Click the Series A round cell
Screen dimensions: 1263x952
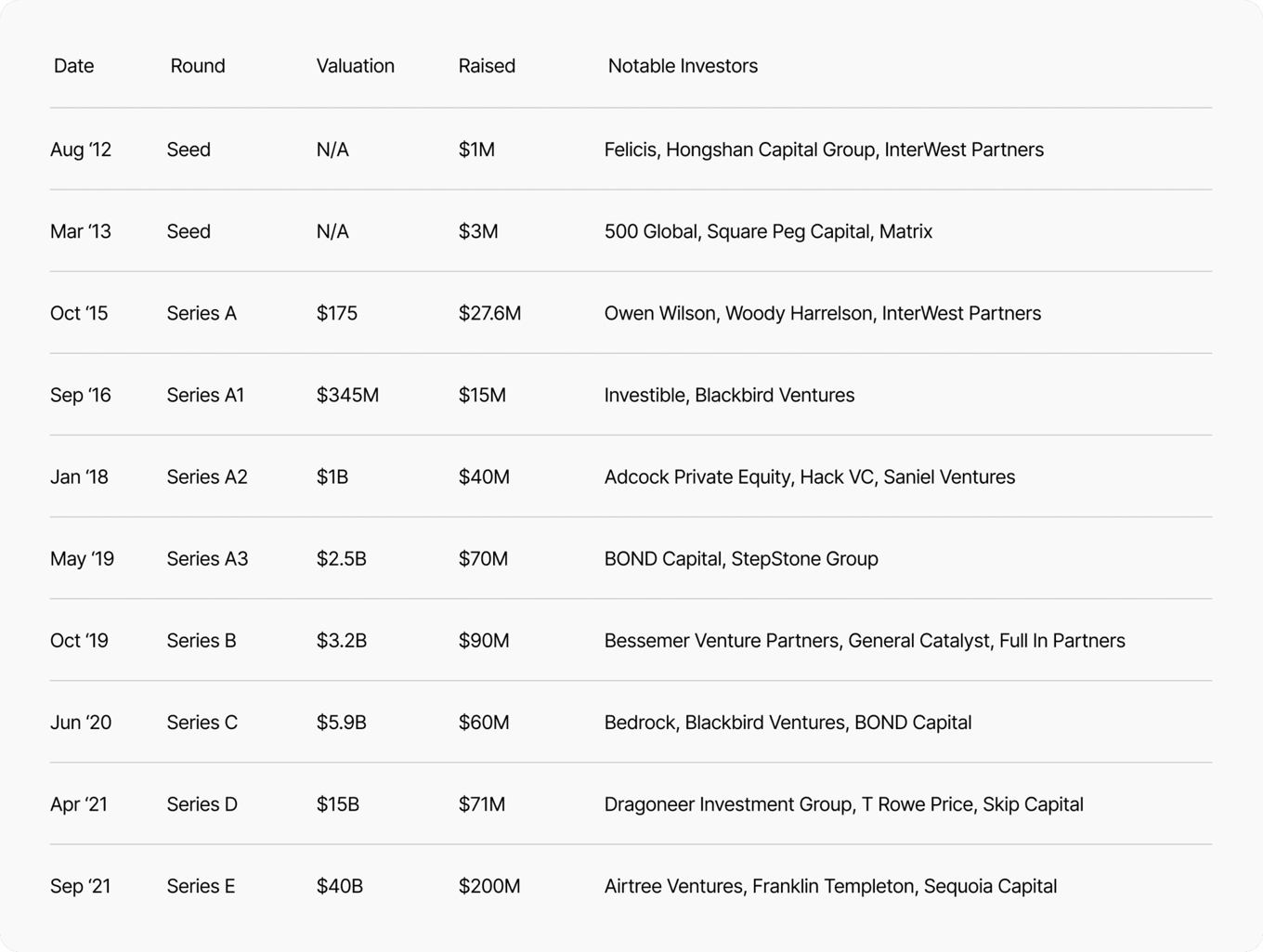click(x=202, y=313)
